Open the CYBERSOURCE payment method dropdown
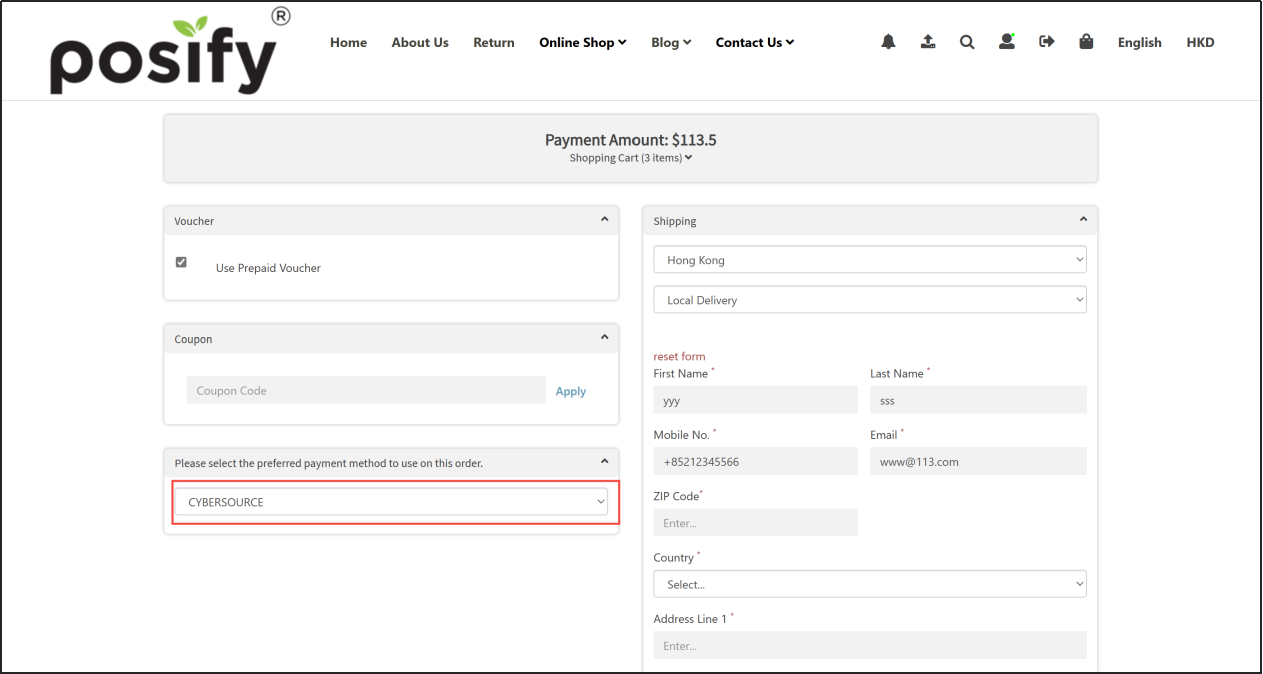The width and height of the screenshot is (1263, 674). click(x=391, y=502)
